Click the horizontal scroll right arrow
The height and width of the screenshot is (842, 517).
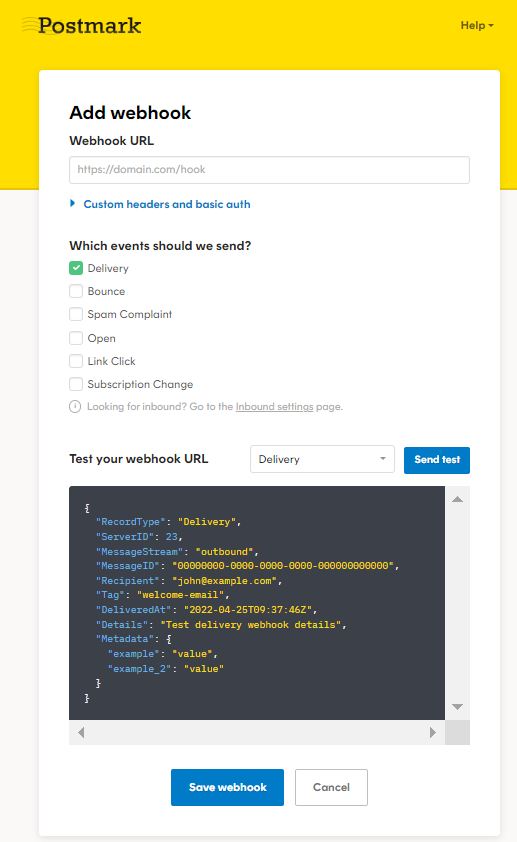[x=433, y=732]
